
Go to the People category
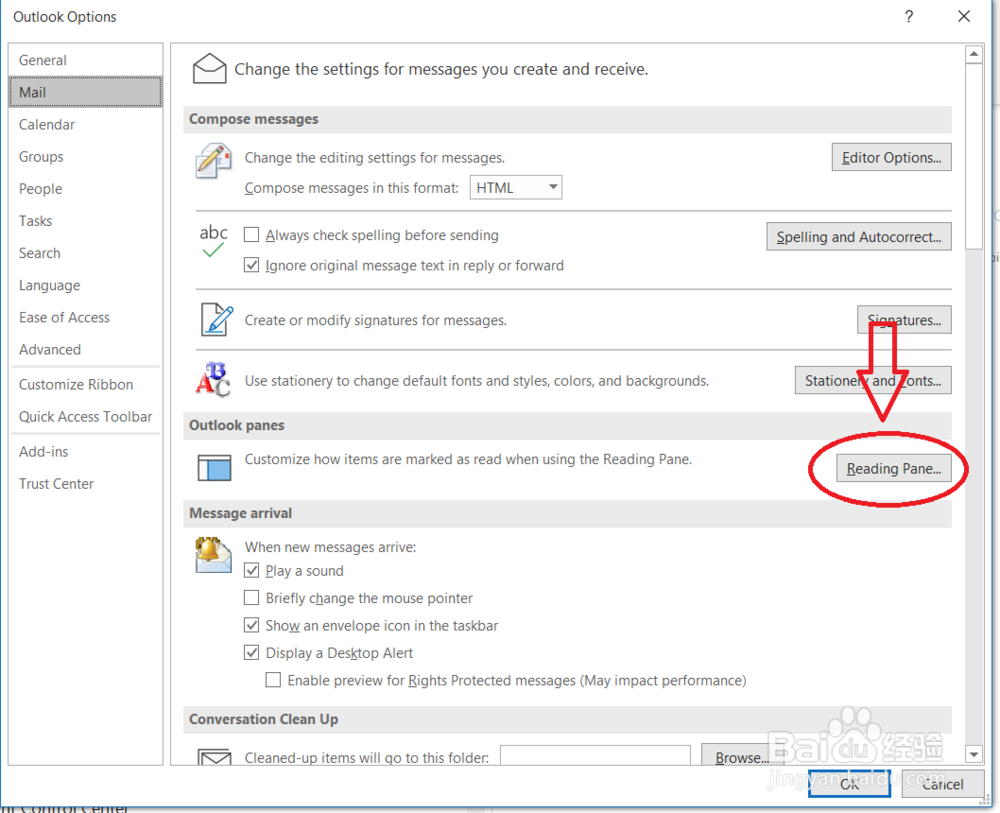click(85, 189)
